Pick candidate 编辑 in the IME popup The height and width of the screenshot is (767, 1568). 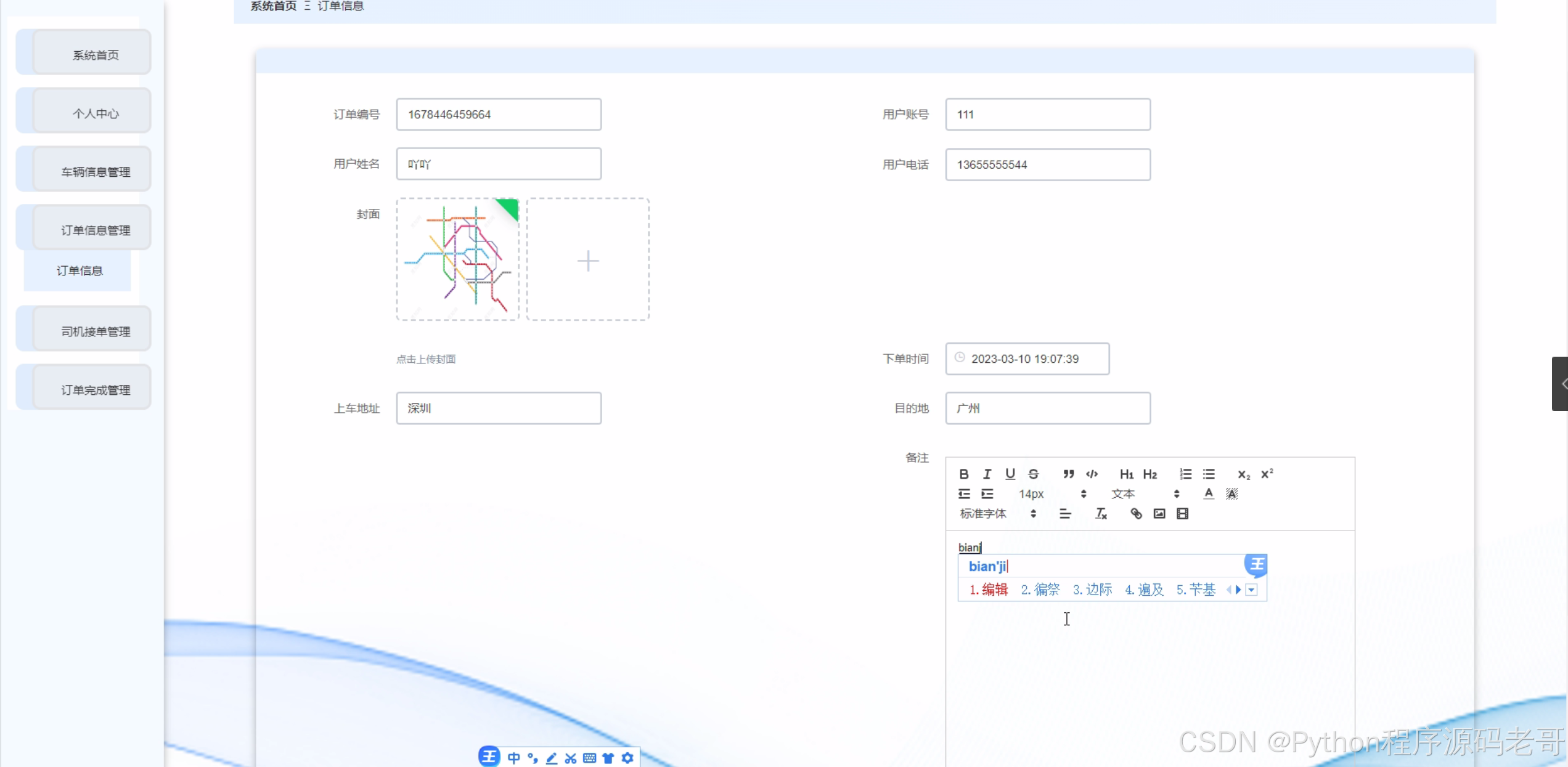coord(989,590)
